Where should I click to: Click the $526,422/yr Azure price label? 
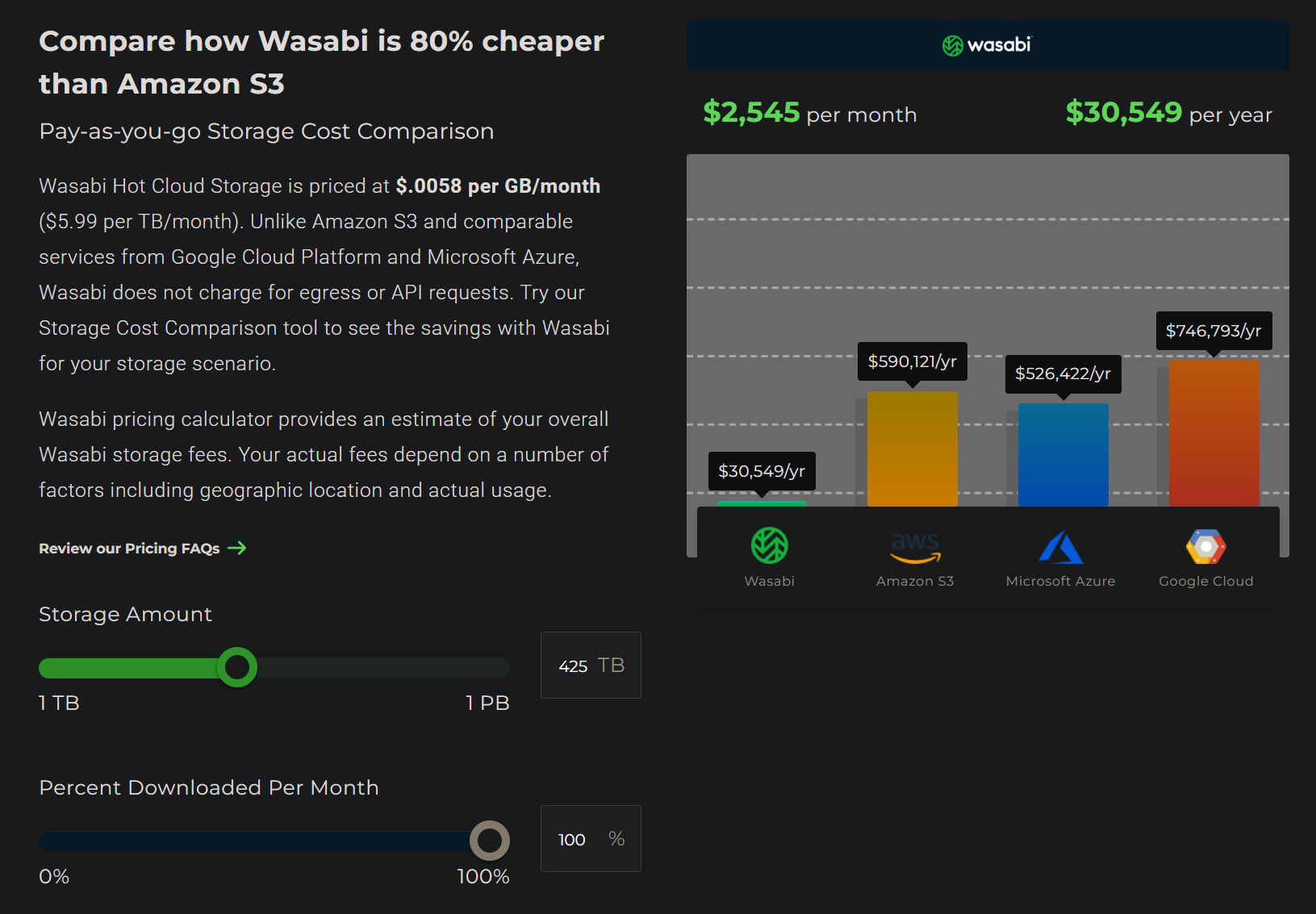click(x=1063, y=374)
